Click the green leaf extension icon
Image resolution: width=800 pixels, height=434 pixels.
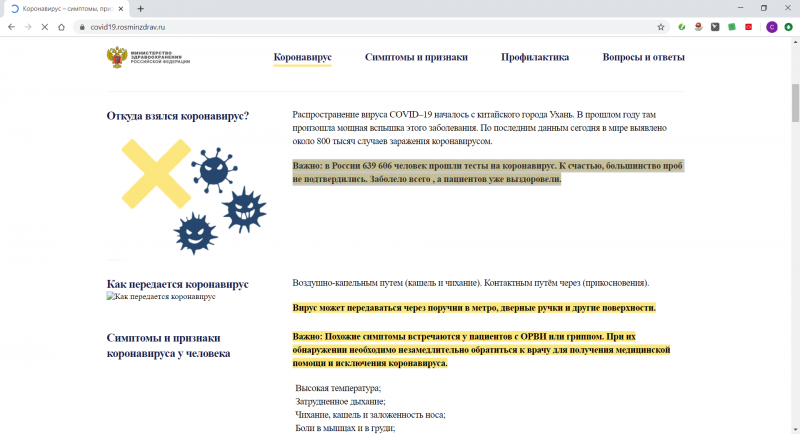pos(682,27)
